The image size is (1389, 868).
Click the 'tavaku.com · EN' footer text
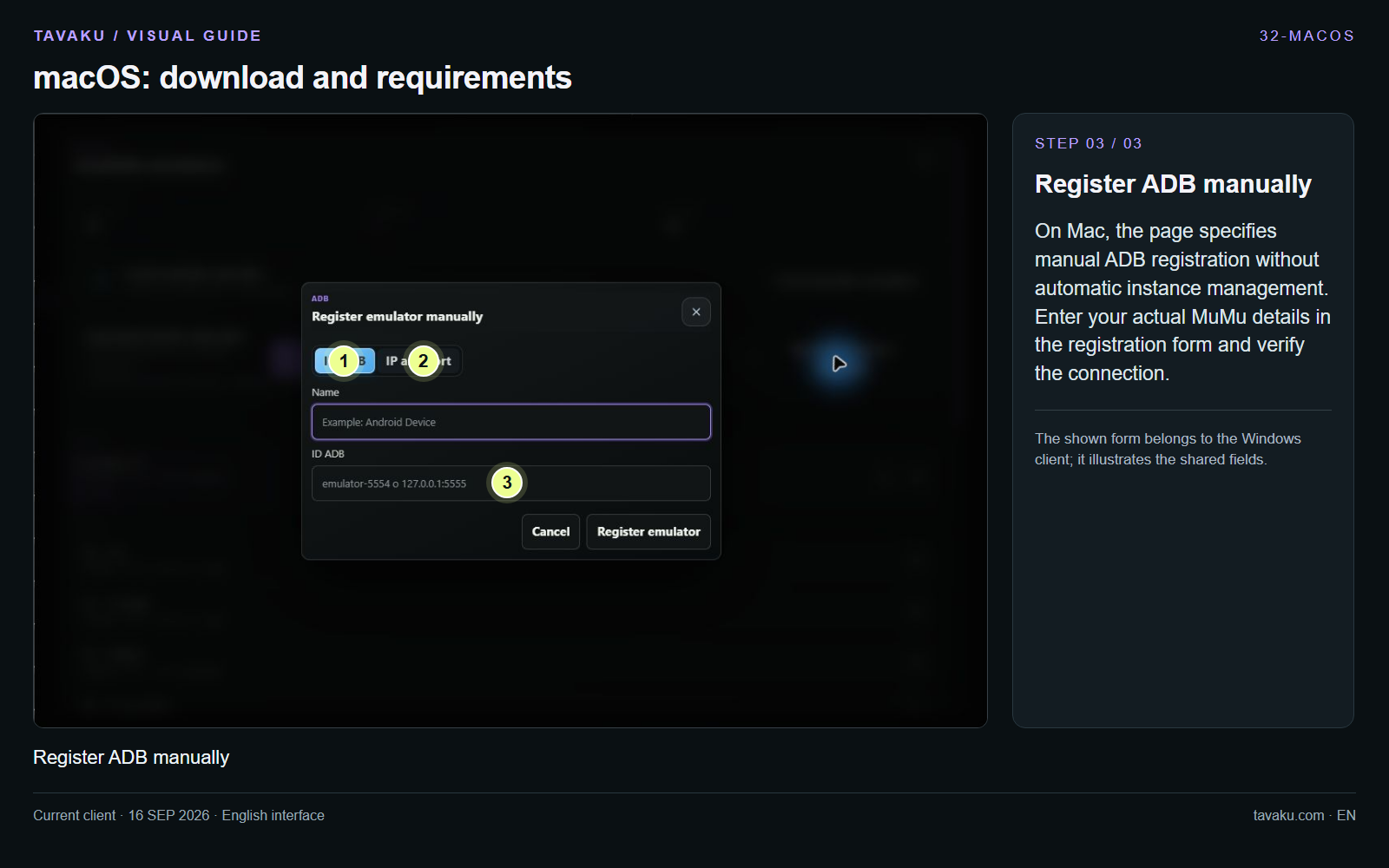point(1304,815)
